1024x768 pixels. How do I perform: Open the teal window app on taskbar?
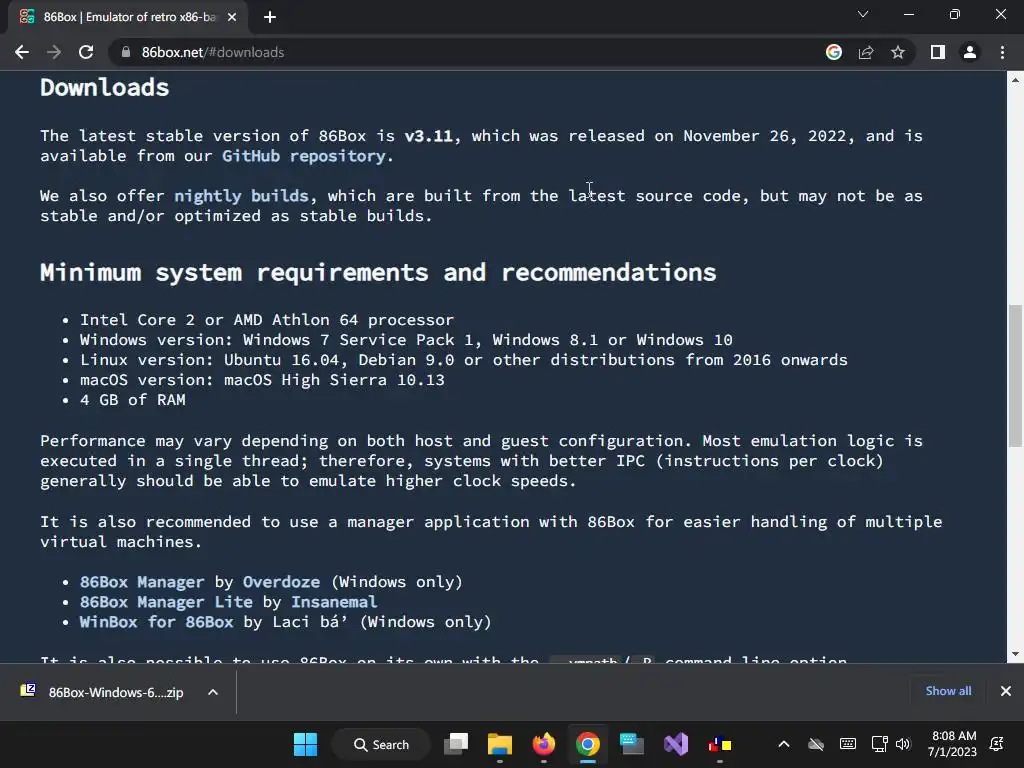pos(632,744)
